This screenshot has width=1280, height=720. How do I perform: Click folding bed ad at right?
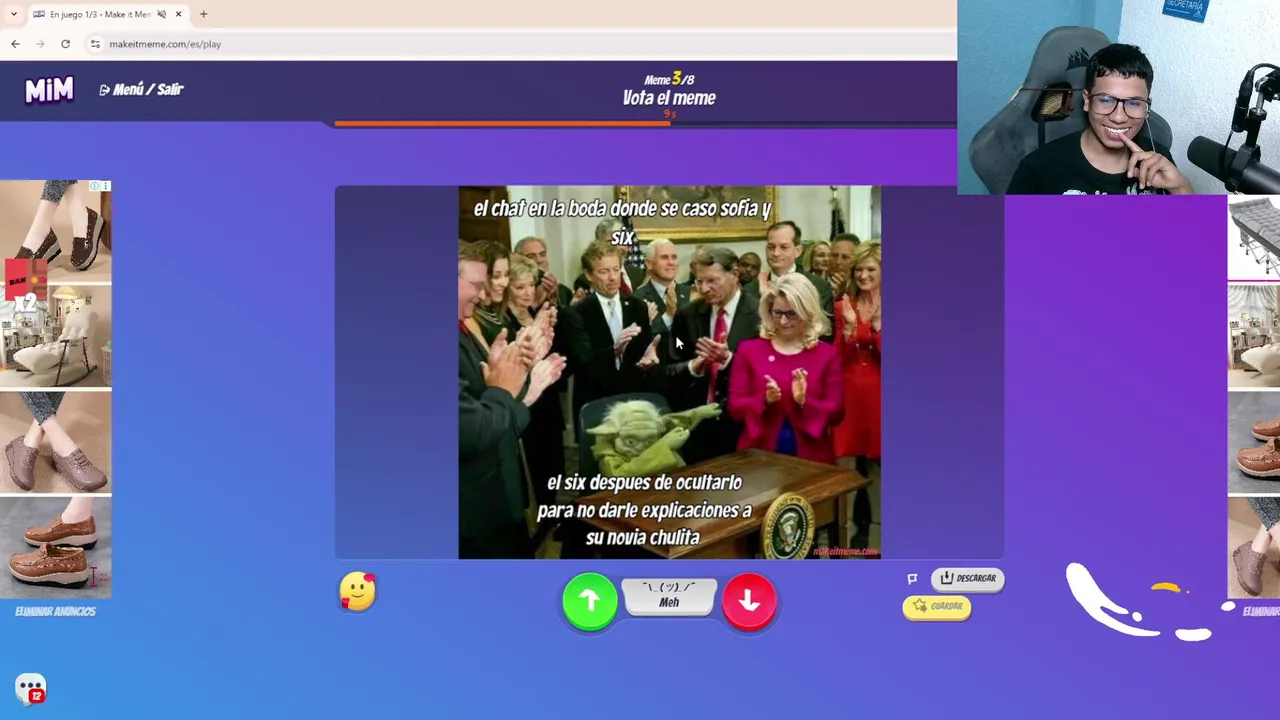point(1254,237)
